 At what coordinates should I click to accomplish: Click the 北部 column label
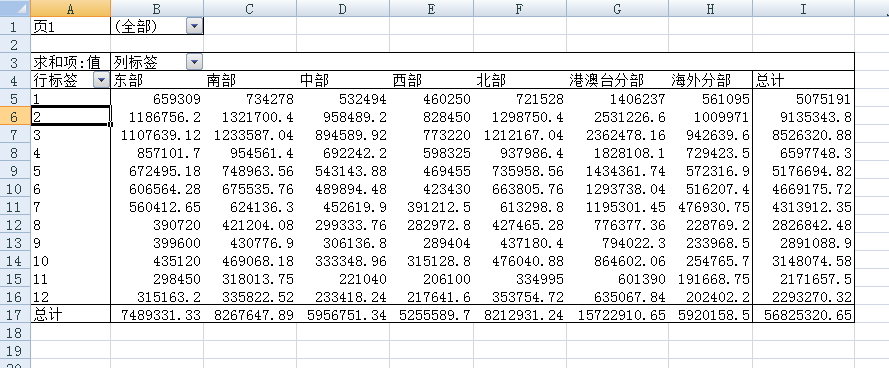tap(520, 81)
